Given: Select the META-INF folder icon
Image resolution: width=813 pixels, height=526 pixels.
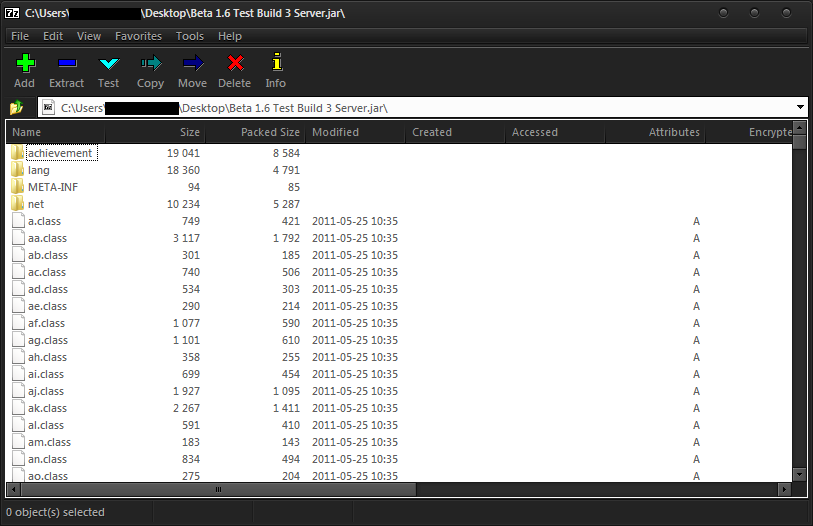Looking at the screenshot, I should click(18, 187).
